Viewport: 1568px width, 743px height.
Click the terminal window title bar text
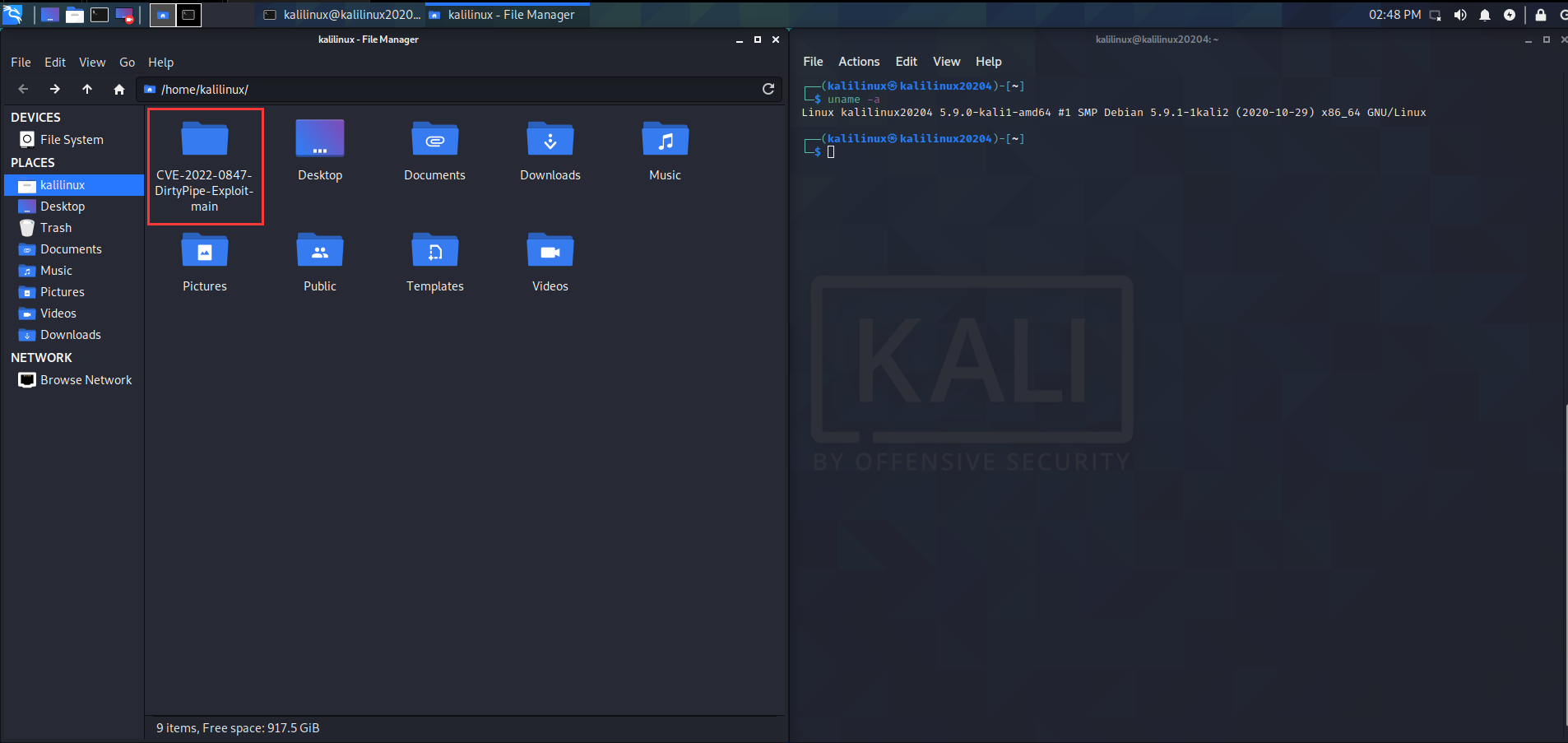tap(1157, 39)
